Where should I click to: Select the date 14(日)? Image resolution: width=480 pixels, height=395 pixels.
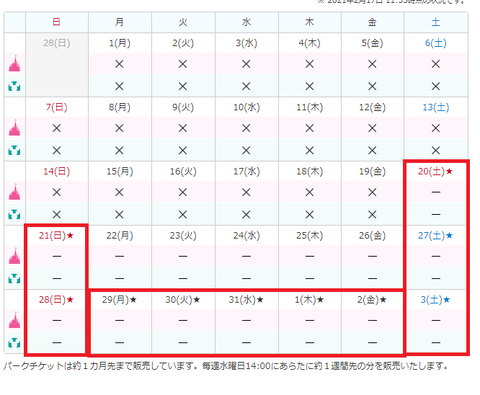(x=57, y=171)
